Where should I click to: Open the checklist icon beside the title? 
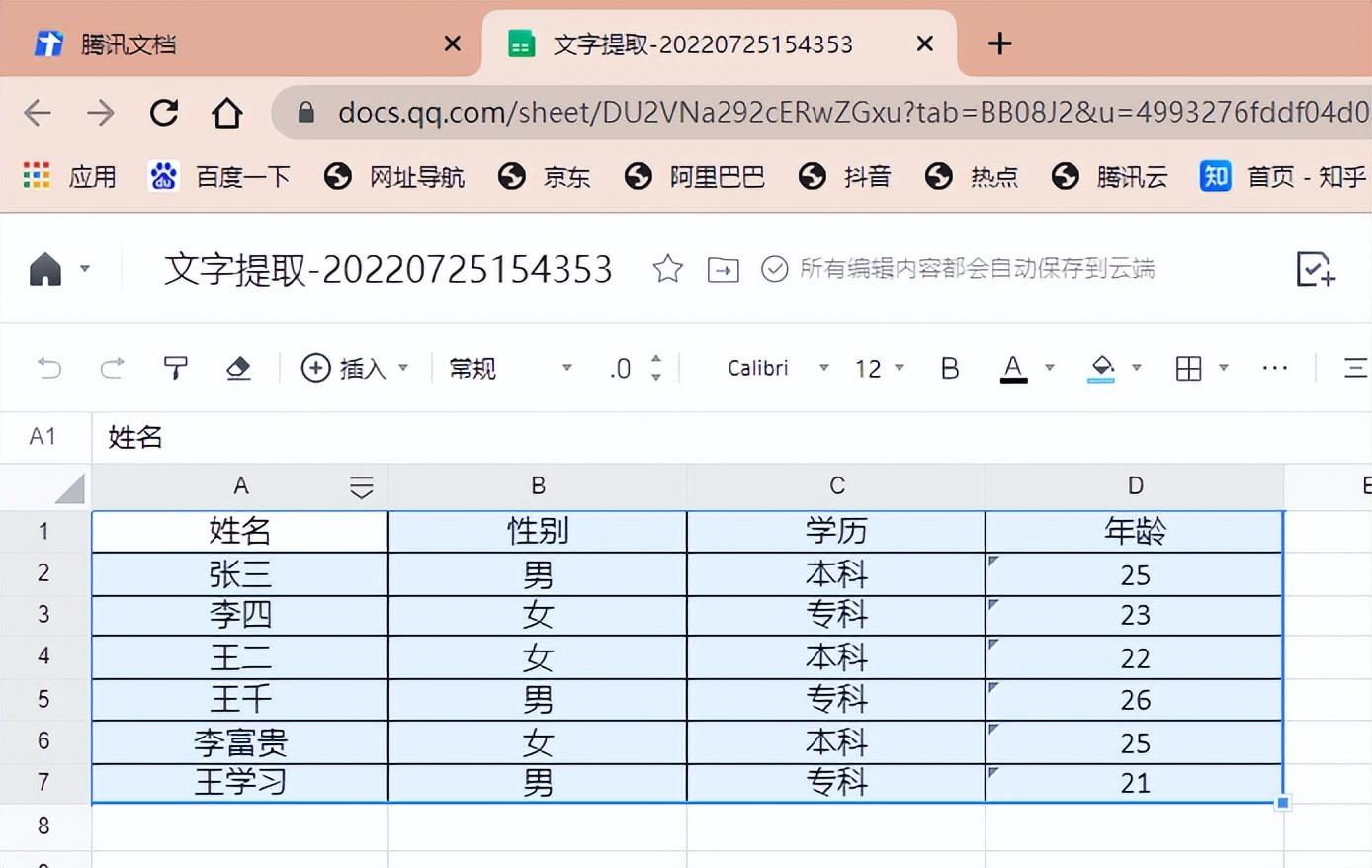(1314, 269)
